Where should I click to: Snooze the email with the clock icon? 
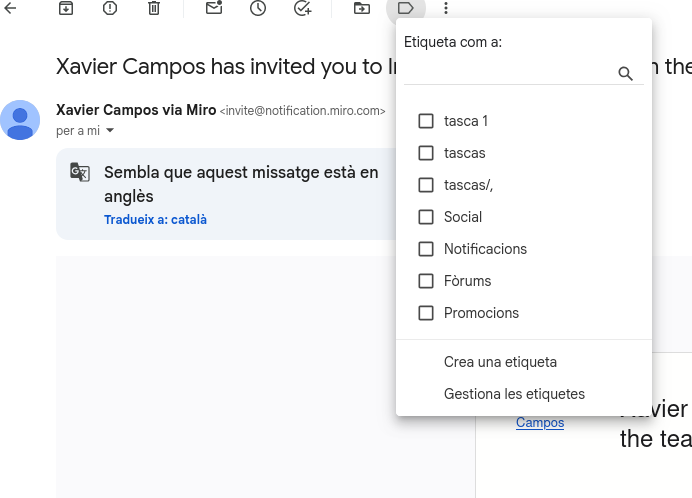[x=258, y=8]
